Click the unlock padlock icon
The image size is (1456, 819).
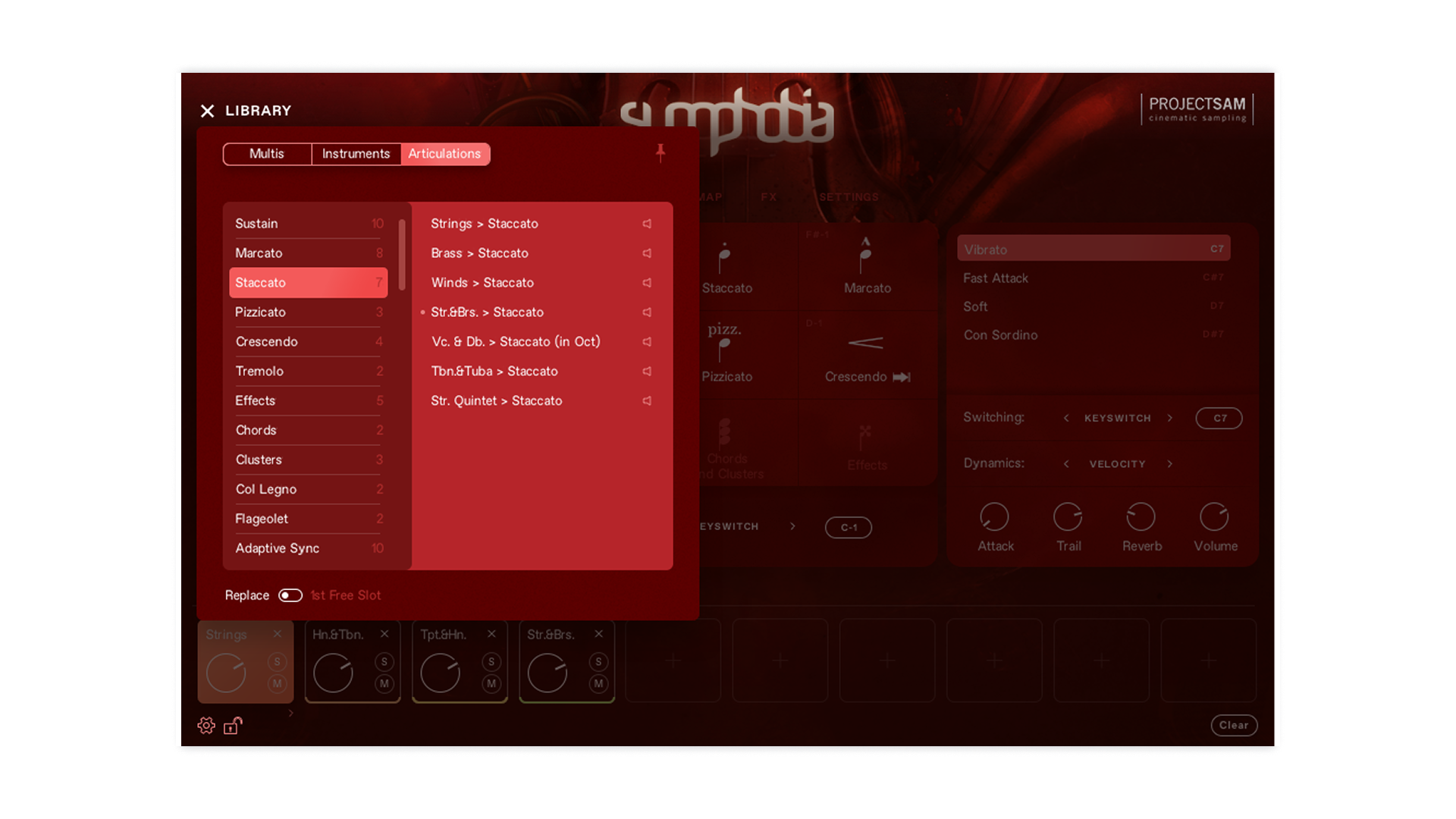tap(233, 726)
